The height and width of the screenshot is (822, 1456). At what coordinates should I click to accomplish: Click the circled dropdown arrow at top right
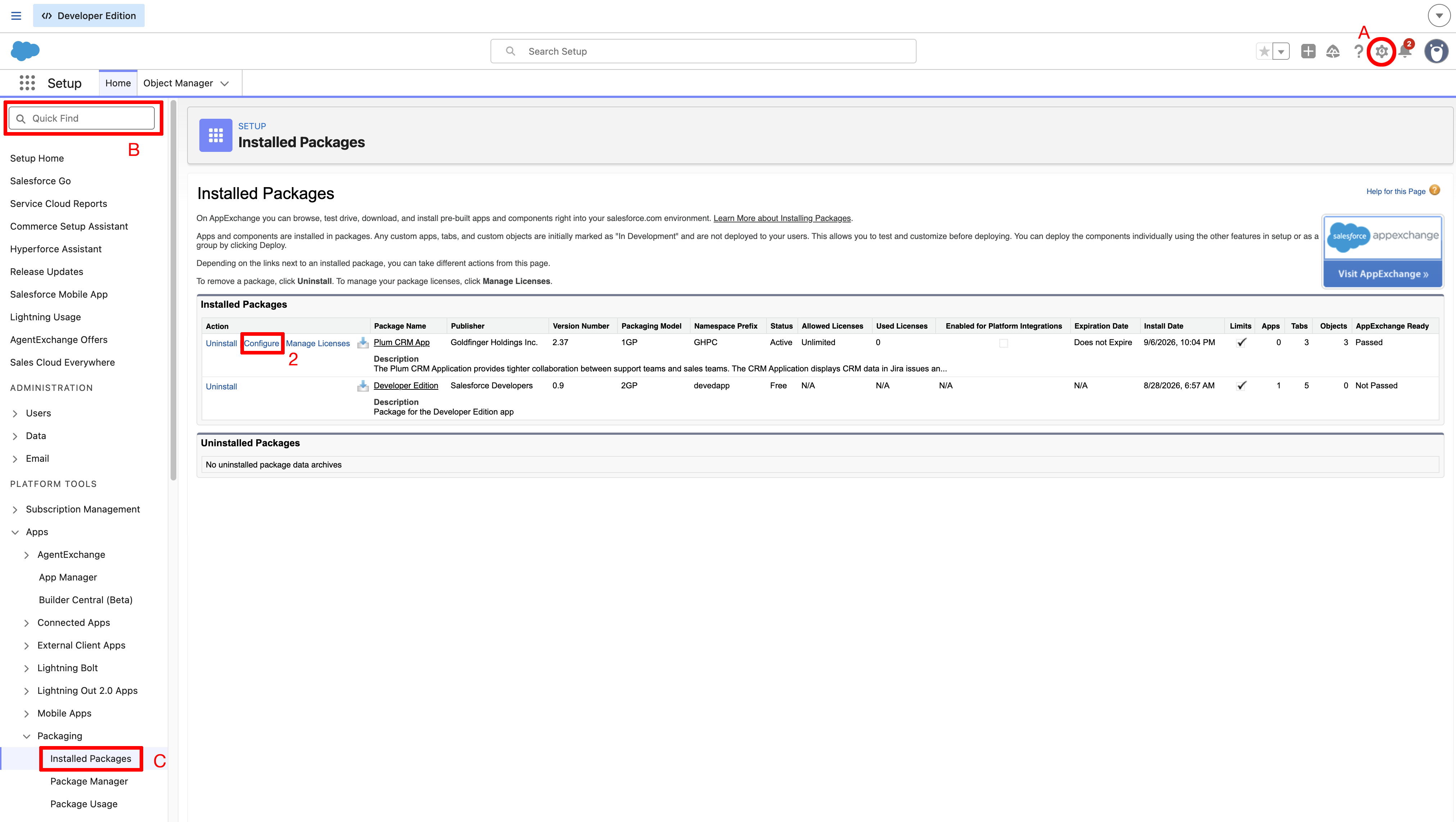pos(1439,16)
